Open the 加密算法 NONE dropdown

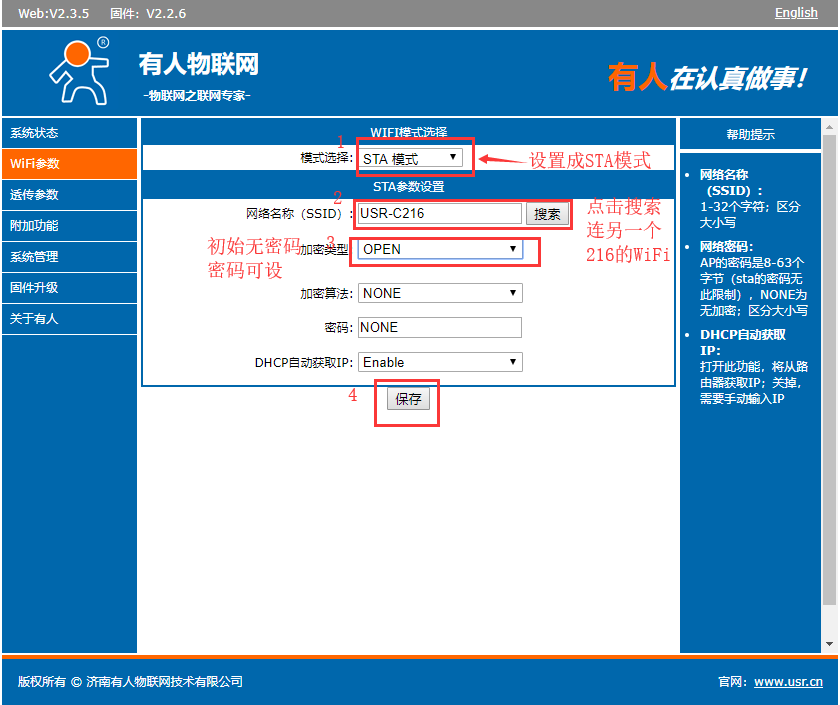440,293
